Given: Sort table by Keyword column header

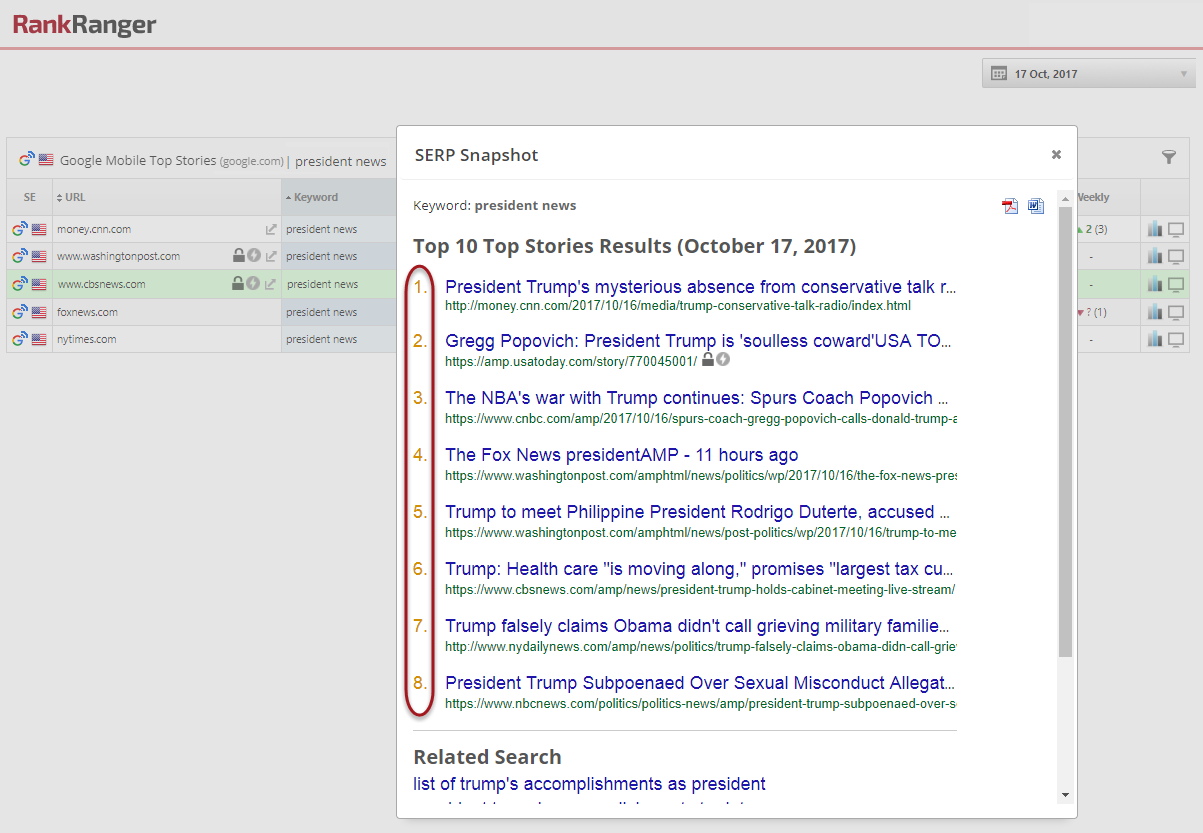Looking at the screenshot, I should pyautogui.click(x=316, y=197).
